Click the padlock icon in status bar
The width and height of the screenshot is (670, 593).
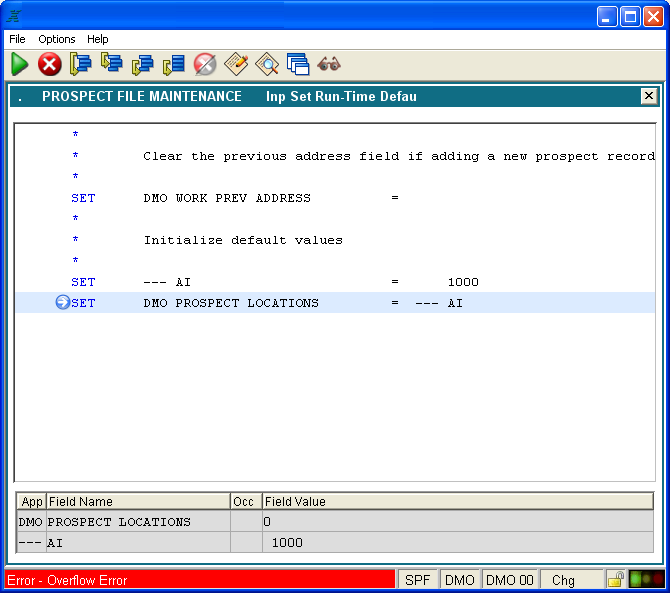[616, 580]
